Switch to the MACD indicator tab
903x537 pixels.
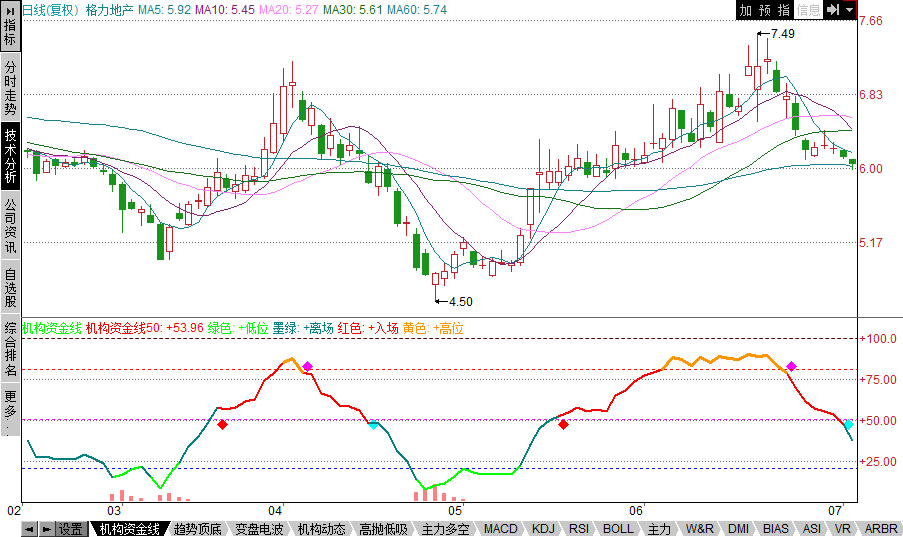pos(500,529)
